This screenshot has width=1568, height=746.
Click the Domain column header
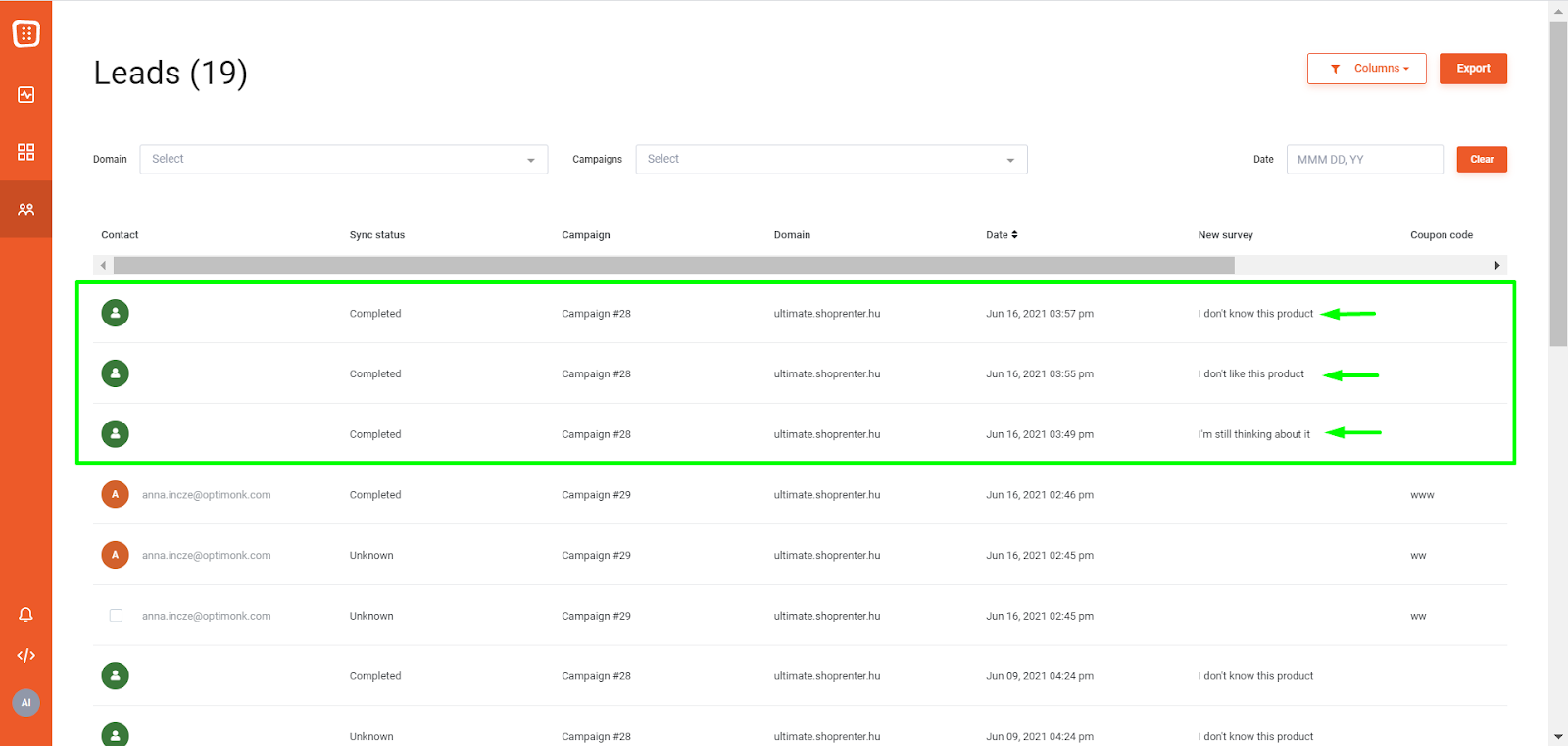click(x=792, y=235)
